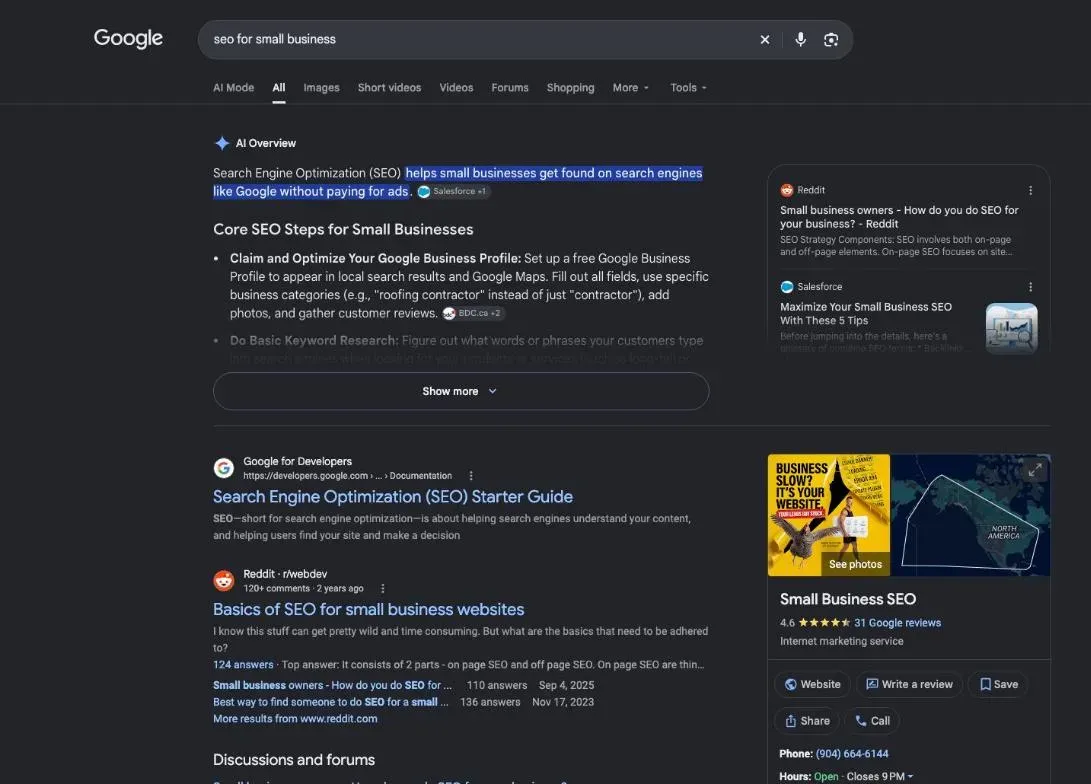
Task: Open Search Engine Optimization (SEO) Starter Guide link
Action: click(393, 497)
